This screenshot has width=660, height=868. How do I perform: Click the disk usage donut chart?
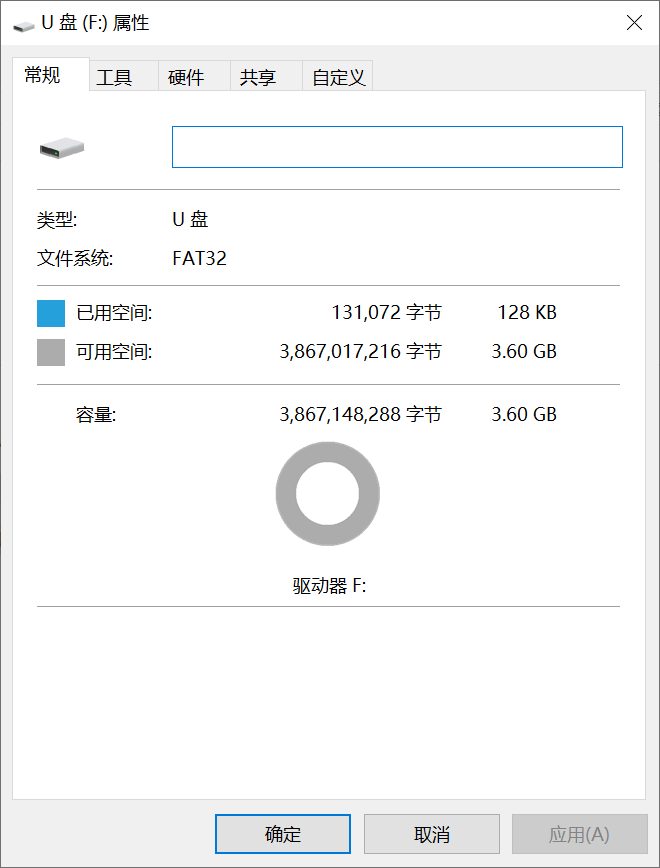328,494
